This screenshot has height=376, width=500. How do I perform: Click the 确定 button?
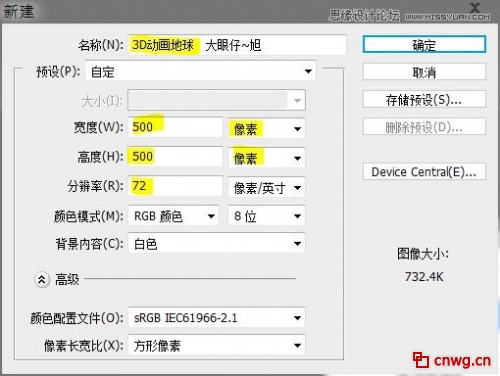[424, 44]
